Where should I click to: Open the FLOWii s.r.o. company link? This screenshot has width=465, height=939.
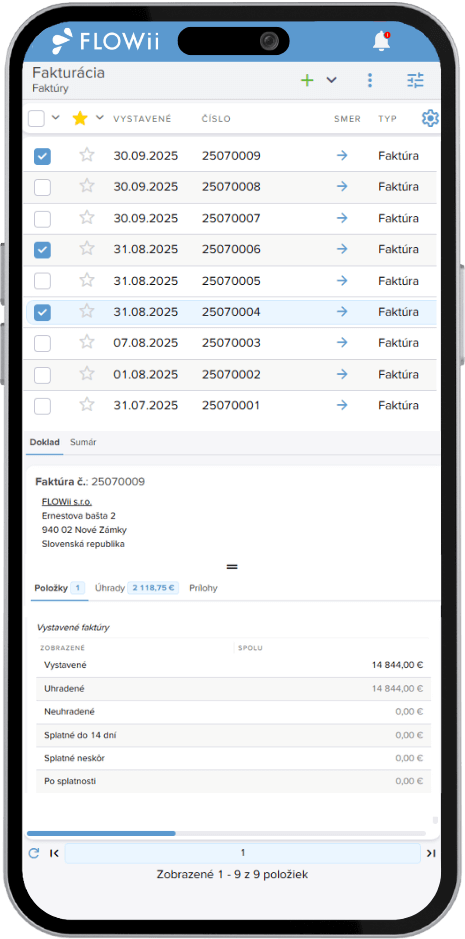tap(67, 502)
